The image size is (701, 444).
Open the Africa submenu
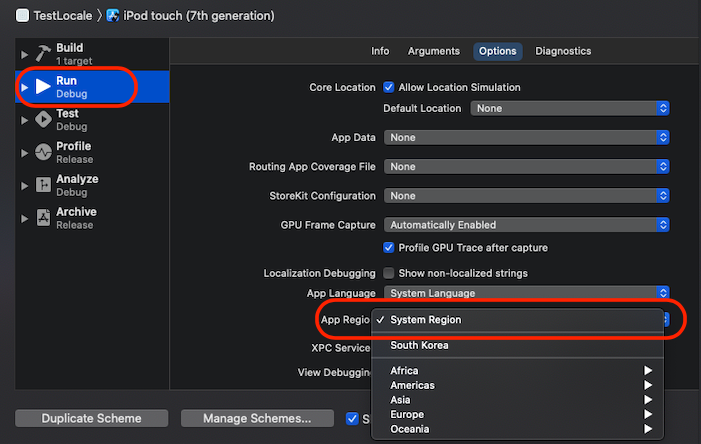517,371
